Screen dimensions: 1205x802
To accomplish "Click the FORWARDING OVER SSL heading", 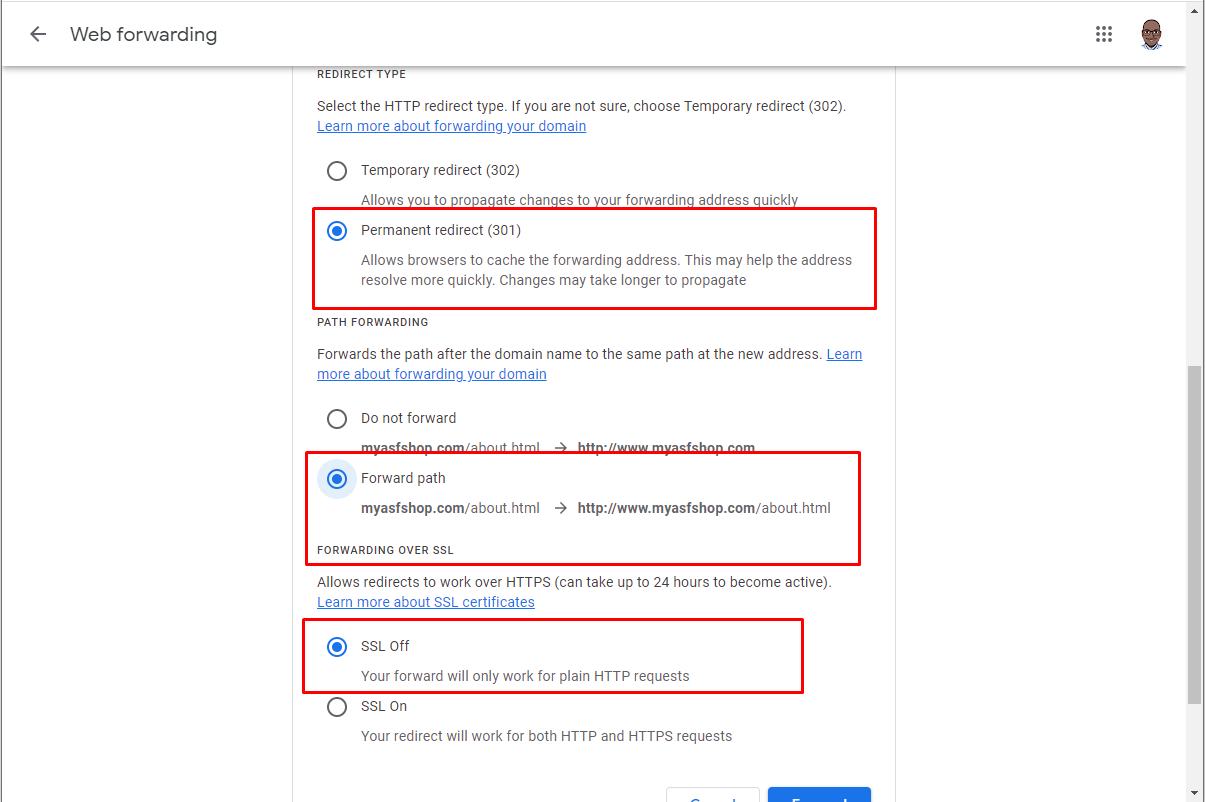I will click(x=386, y=550).
